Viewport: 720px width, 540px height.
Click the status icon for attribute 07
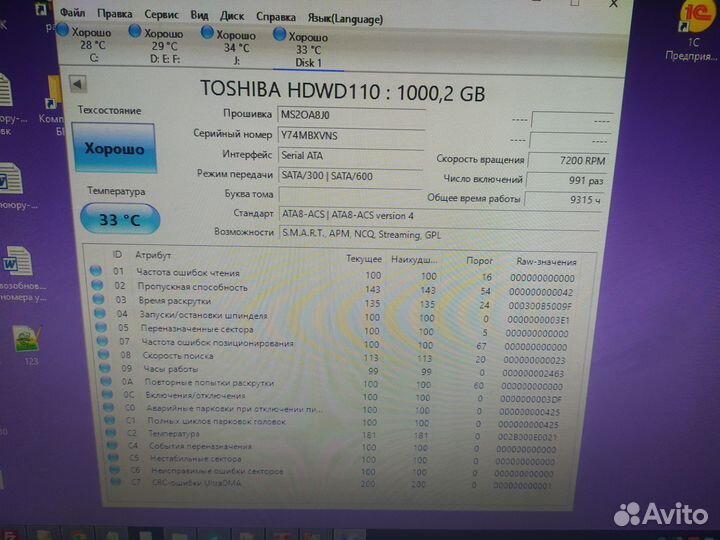(x=102, y=341)
